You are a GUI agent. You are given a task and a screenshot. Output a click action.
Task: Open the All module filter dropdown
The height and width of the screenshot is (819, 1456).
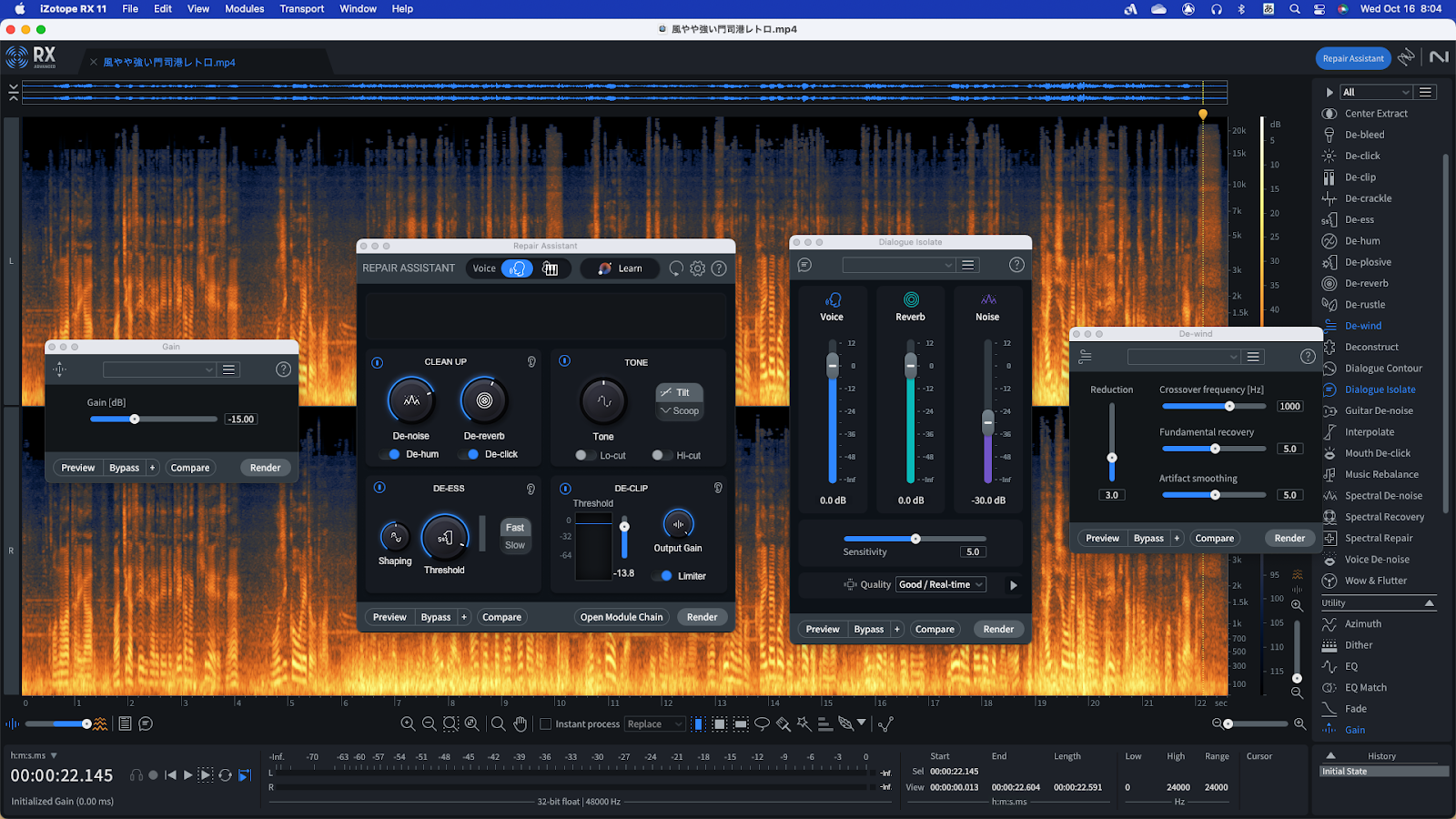1376,92
